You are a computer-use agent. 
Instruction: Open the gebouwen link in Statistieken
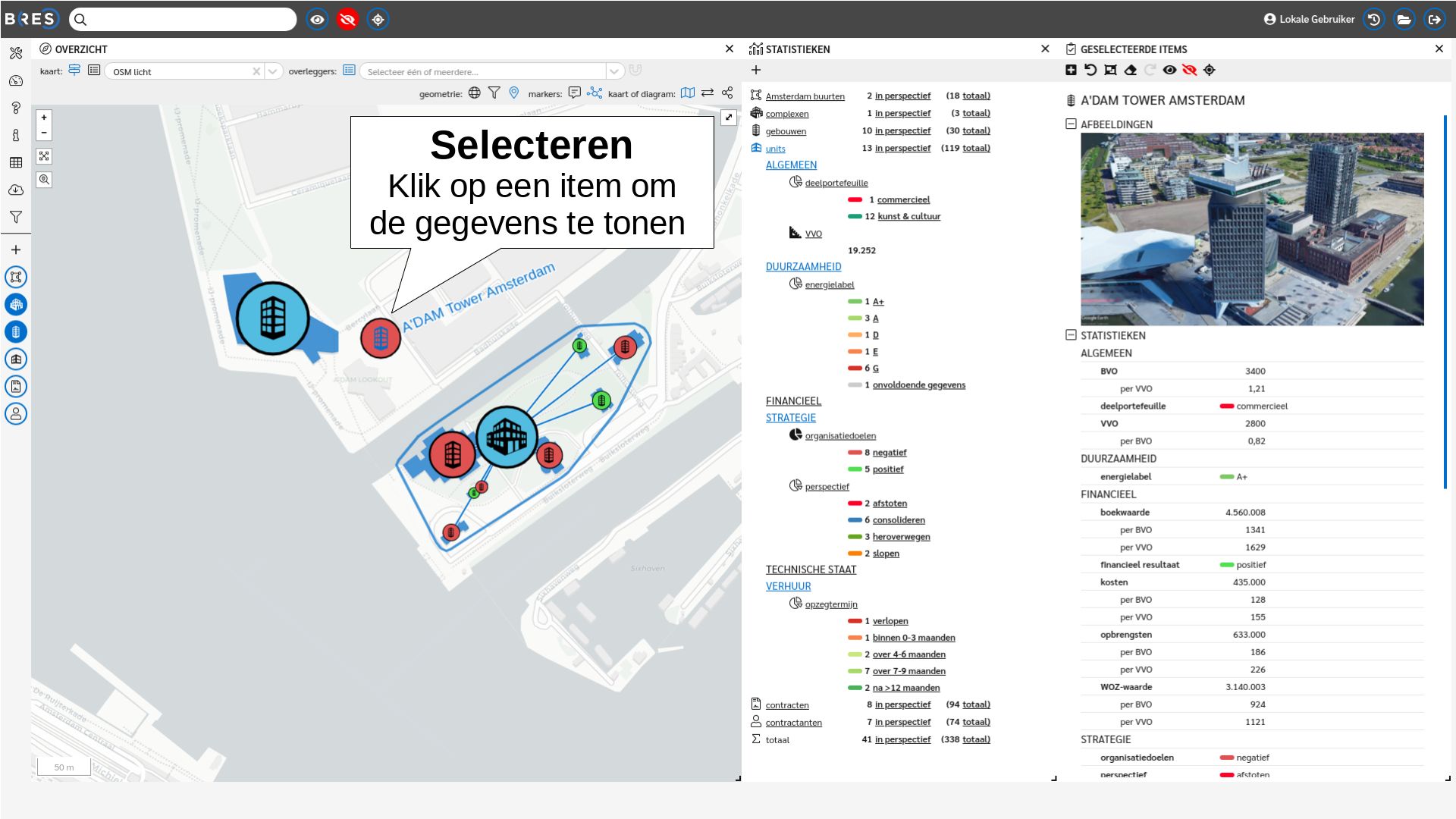pyautogui.click(x=786, y=131)
